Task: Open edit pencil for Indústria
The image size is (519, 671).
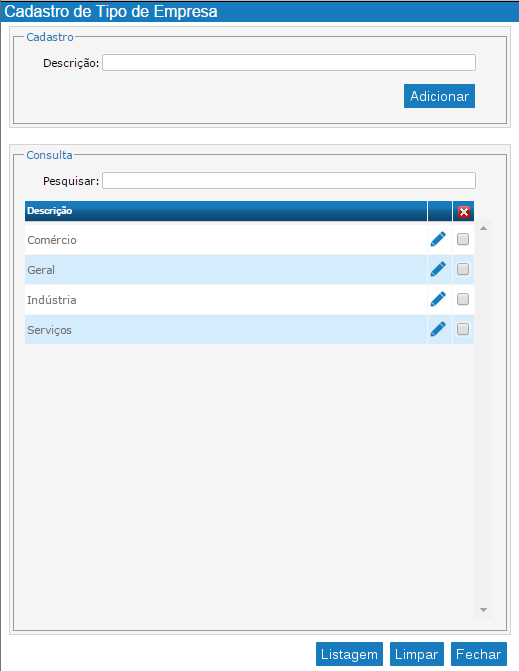Action: pos(438,299)
